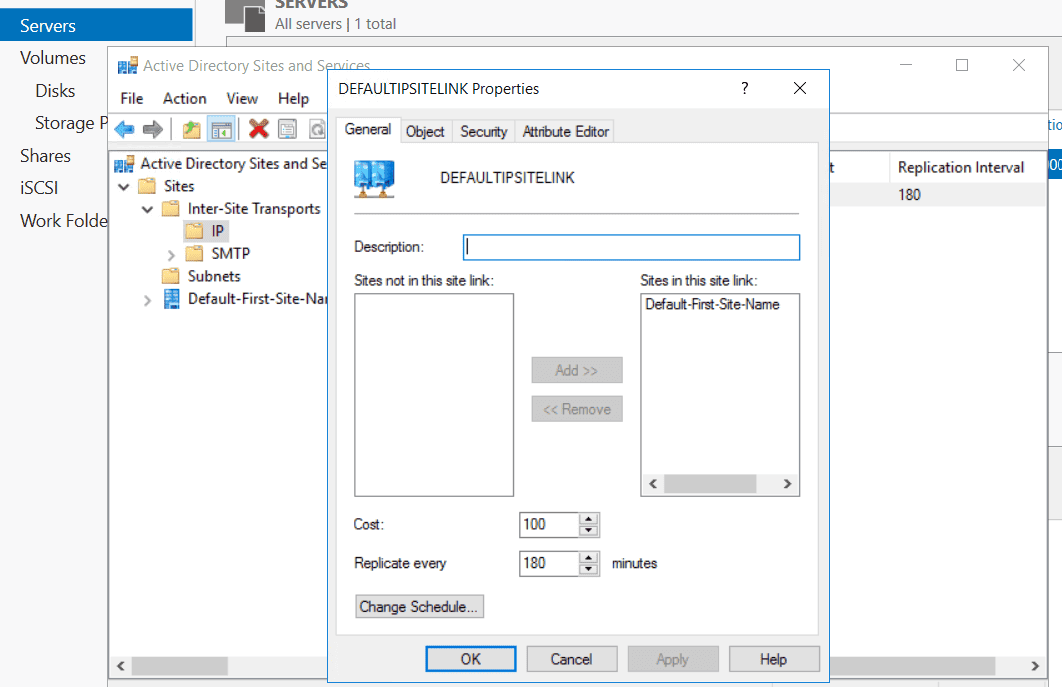The height and width of the screenshot is (687, 1062).
Task: Click the Active Directory Sites and Services title icon
Action: (127, 66)
